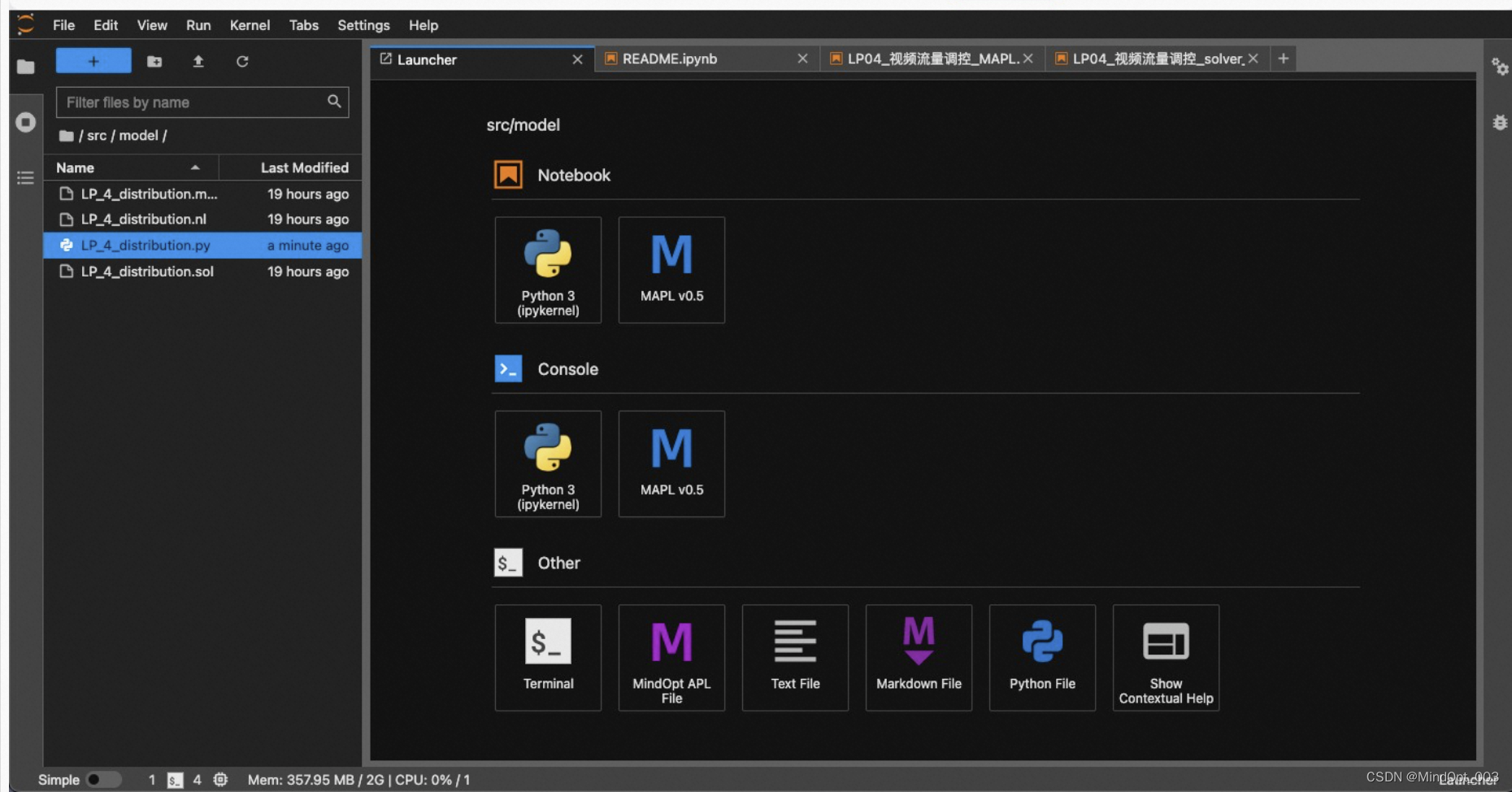Click the Jupyter logo icon

click(x=25, y=24)
